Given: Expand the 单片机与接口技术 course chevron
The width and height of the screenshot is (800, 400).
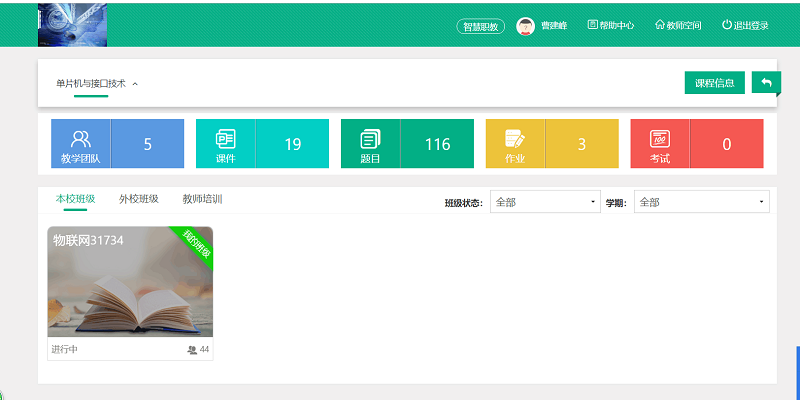Looking at the screenshot, I should click(x=135, y=84).
